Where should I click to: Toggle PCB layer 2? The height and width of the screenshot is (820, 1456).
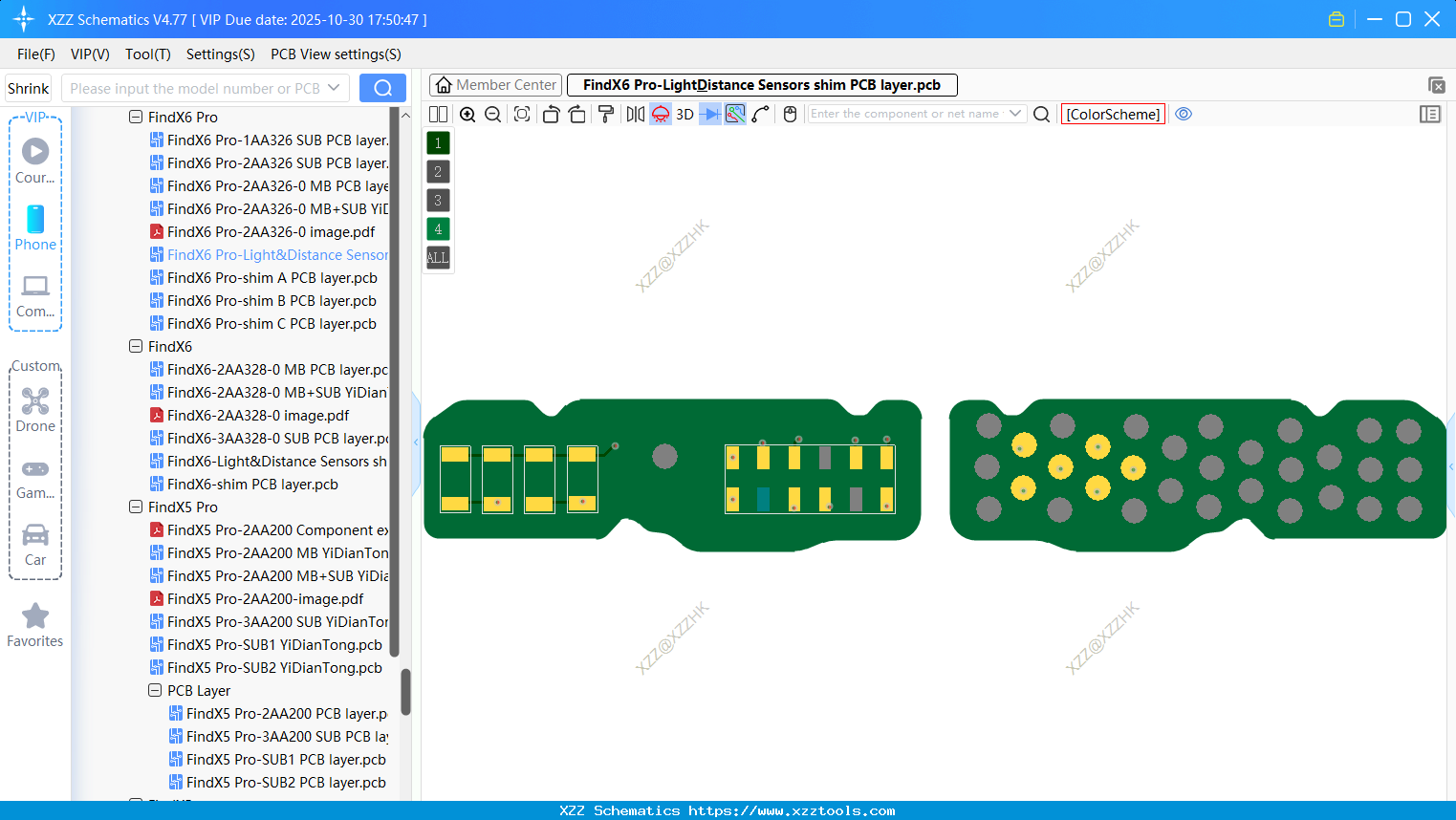pyautogui.click(x=438, y=172)
